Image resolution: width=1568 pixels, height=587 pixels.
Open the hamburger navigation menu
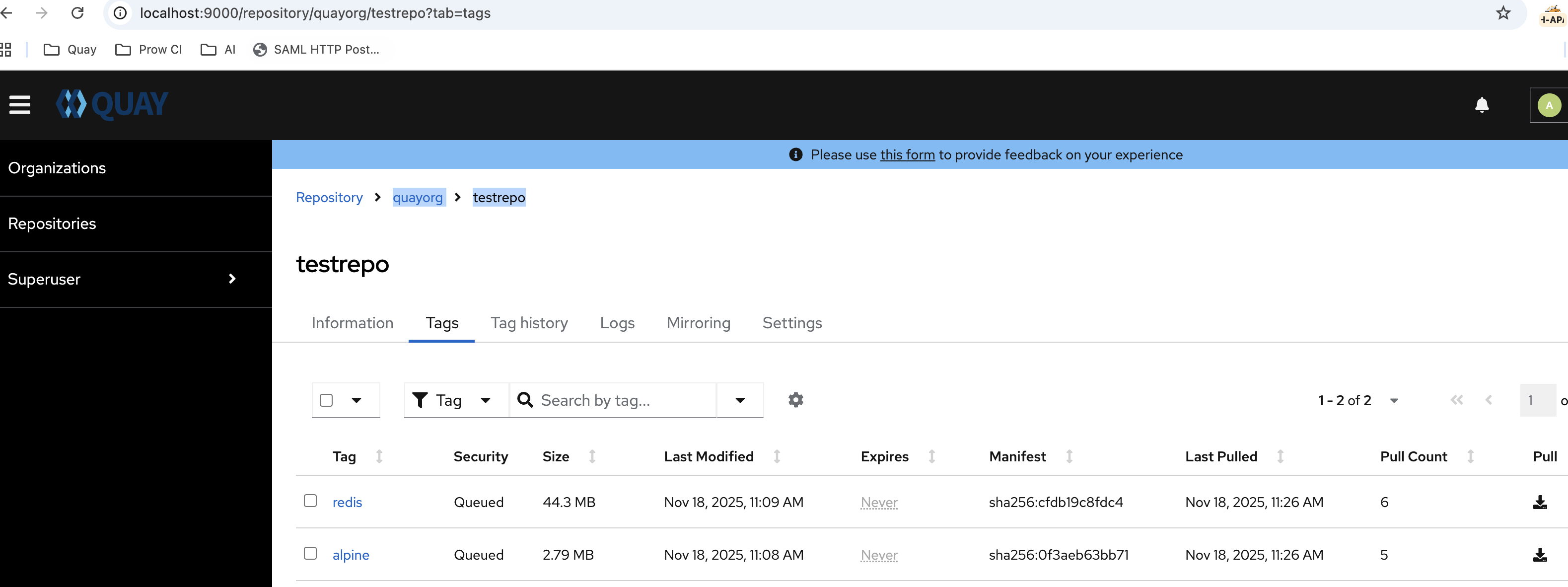click(x=19, y=105)
